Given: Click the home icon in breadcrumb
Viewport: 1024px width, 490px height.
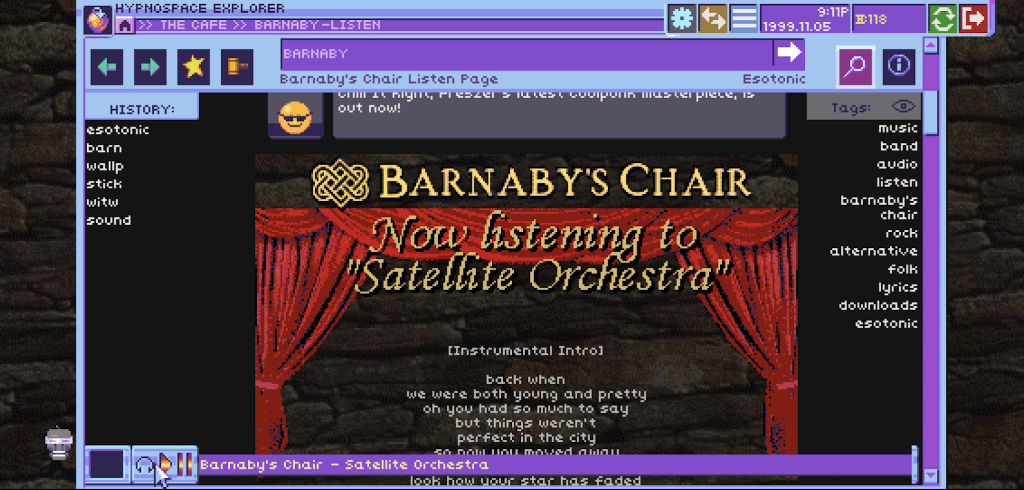Looking at the screenshot, I should 125,25.
